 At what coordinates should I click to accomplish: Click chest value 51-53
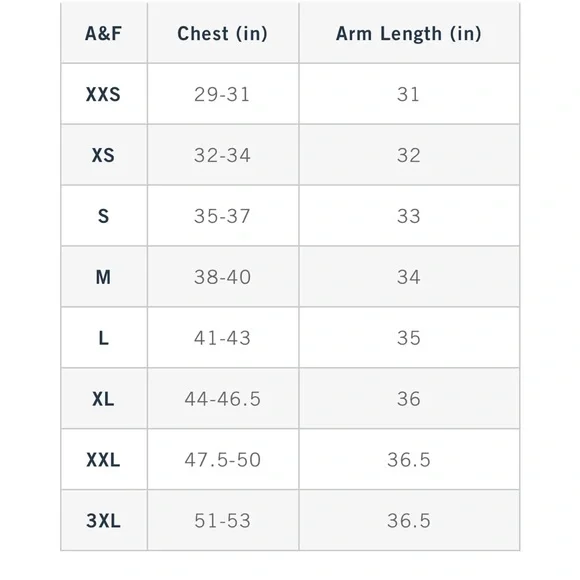coord(222,521)
